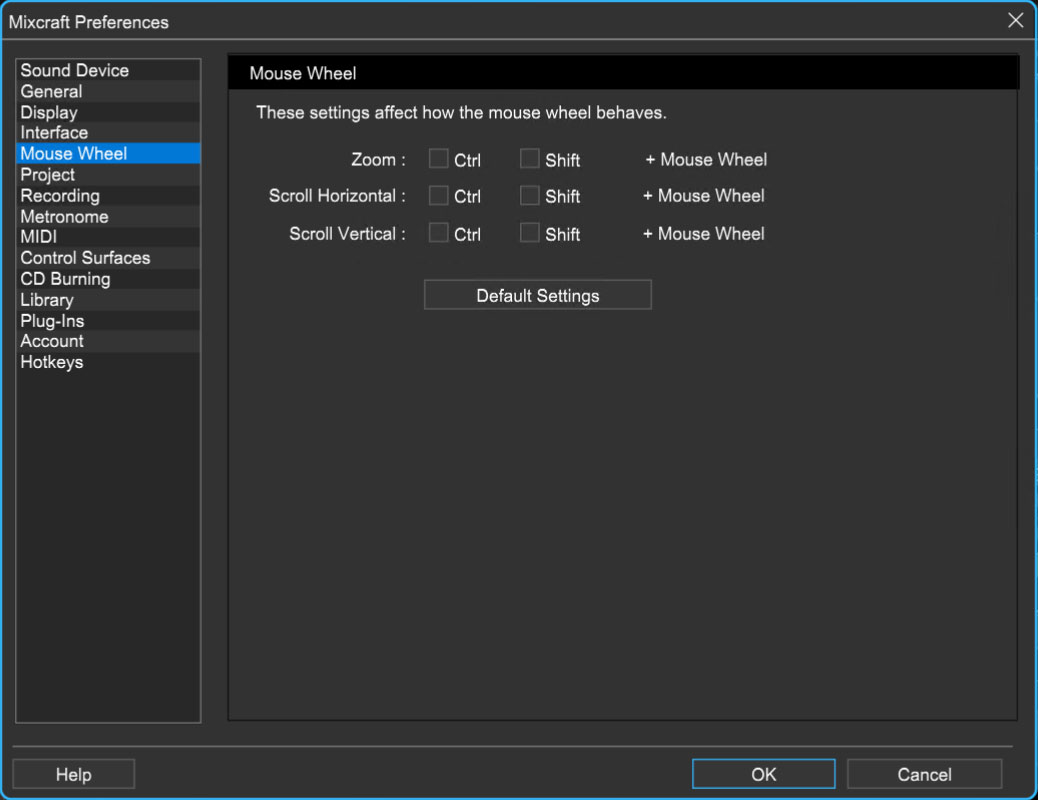
Task: Close the Mixcraft Preferences window
Action: (1015, 21)
